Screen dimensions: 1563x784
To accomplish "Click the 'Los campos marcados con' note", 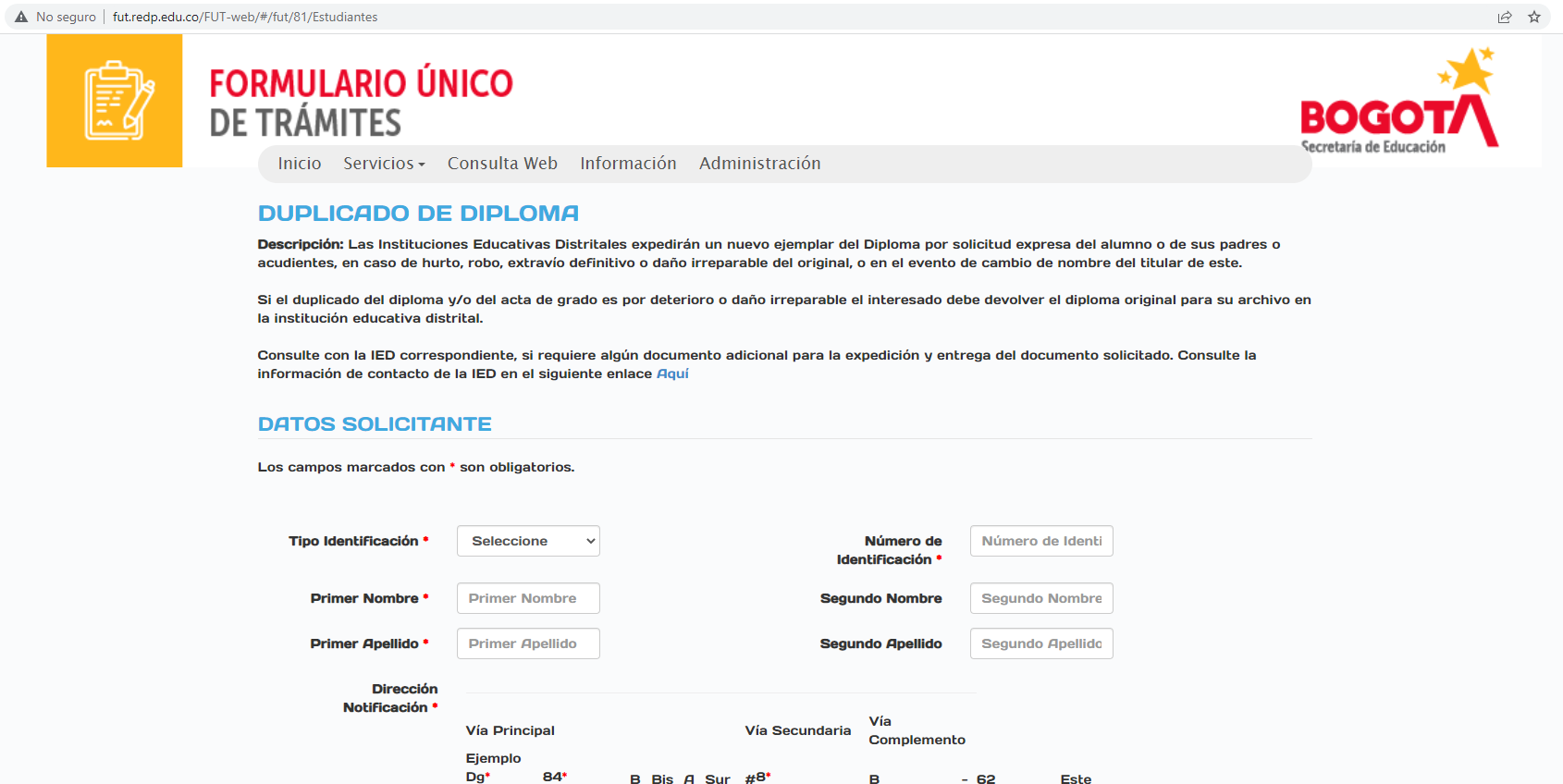I will [x=416, y=467].
